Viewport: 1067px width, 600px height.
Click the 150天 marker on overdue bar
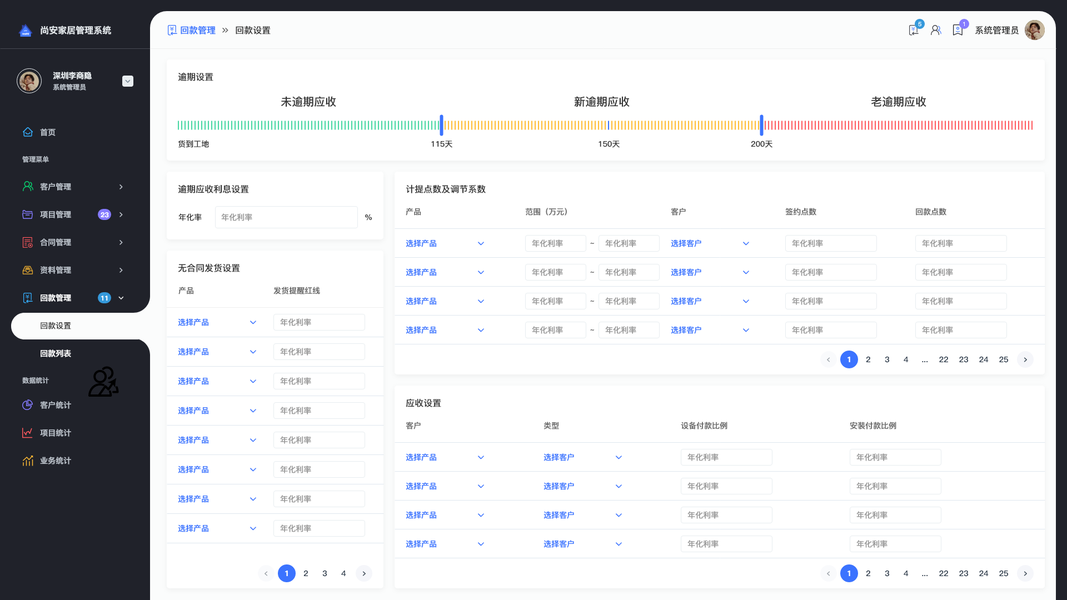tap(608, 125)
